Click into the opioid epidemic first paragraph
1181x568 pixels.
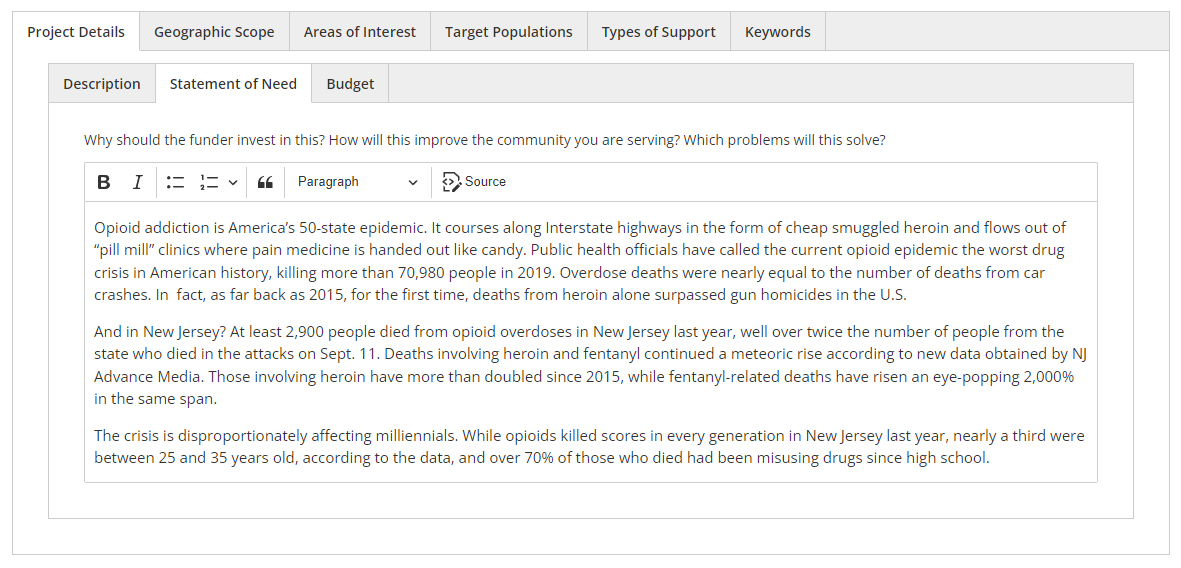580,261
